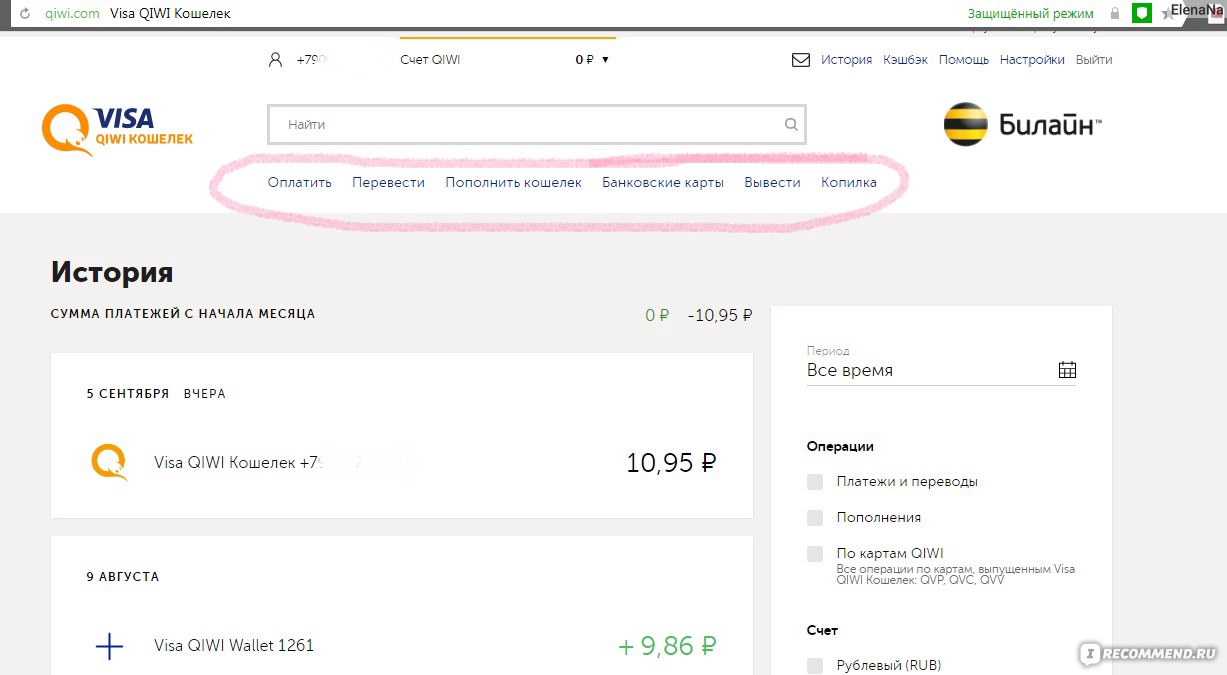This screenshot has height=675, width=1227.
Task: Tick the Платежи и переводы checkbox
Action: [815, 482]
